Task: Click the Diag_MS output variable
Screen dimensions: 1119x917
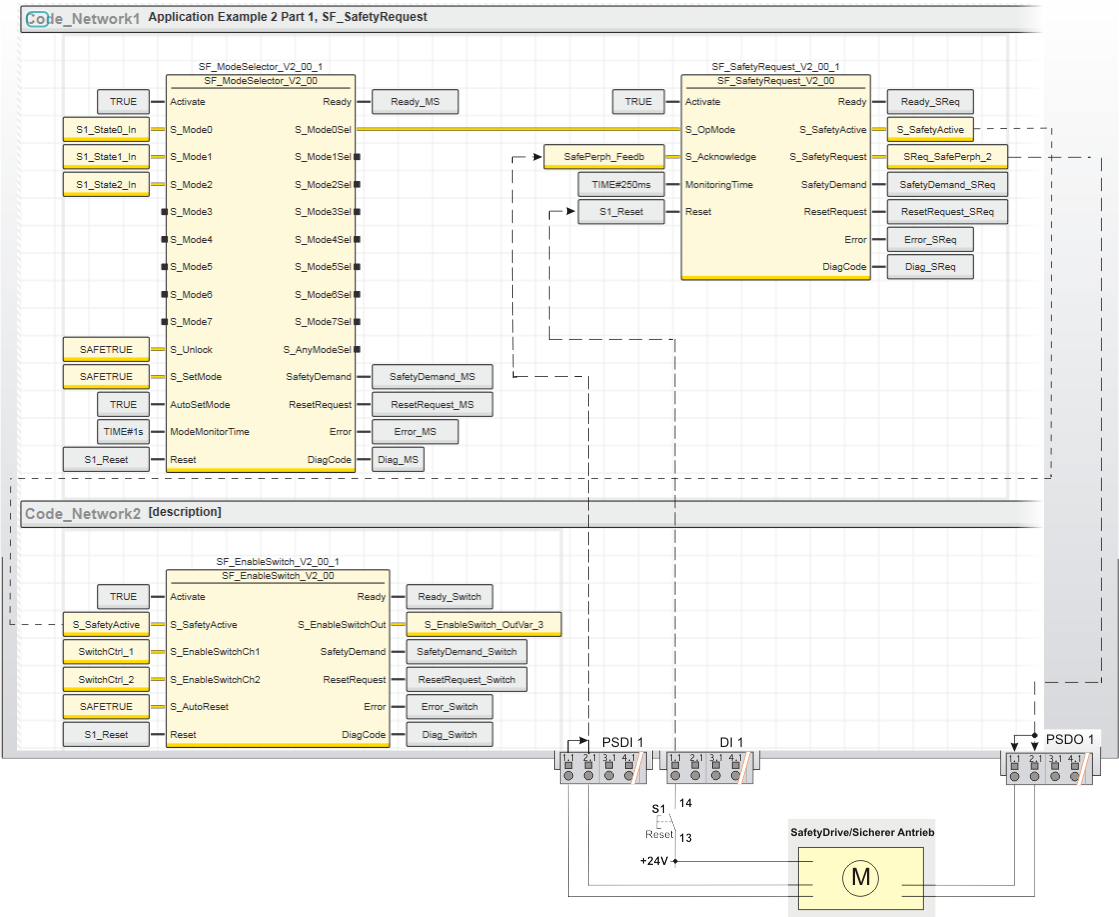Action: (x=399, y=460)
